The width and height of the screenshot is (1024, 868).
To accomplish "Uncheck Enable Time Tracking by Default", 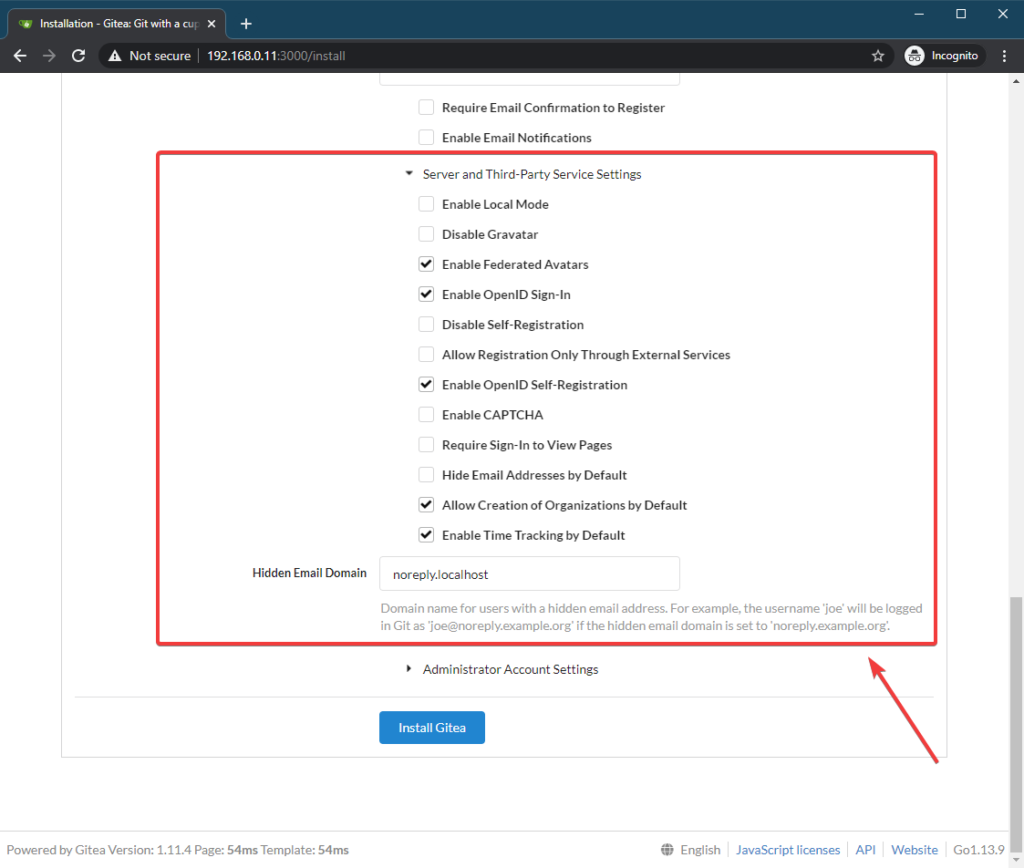I will pos(426,534).
